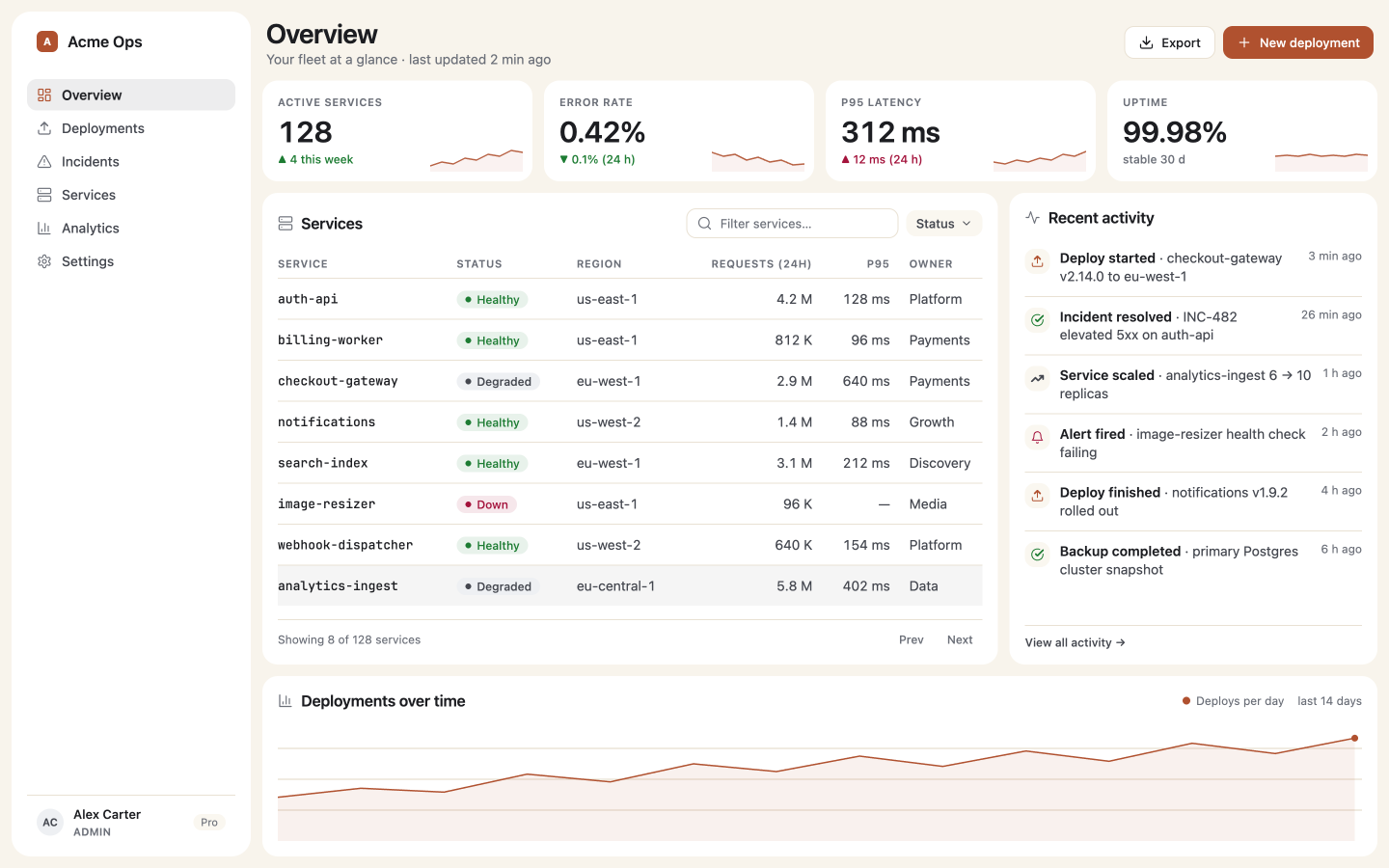Click the webhook-dispatcher service name
Screen dimensions: 1389x868
tap(345, 545)
